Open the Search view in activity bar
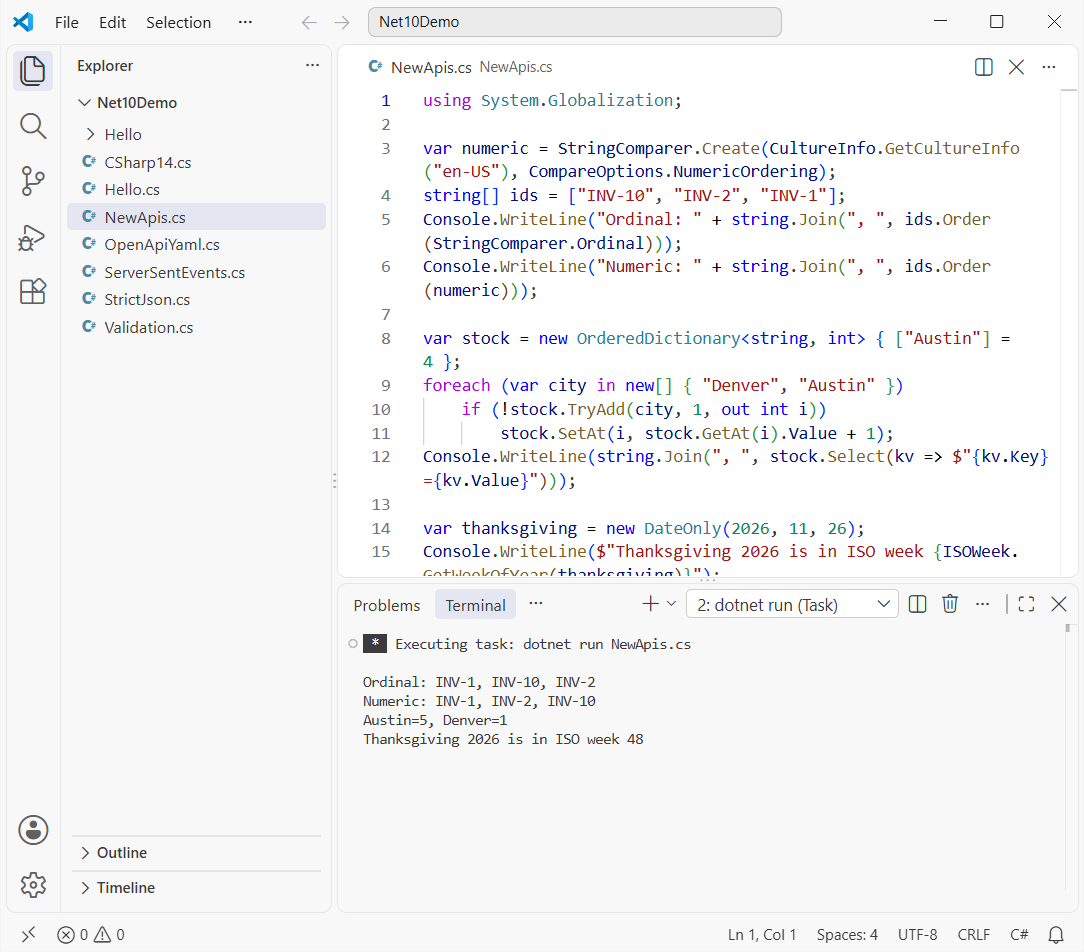 (x=32, y=127)
